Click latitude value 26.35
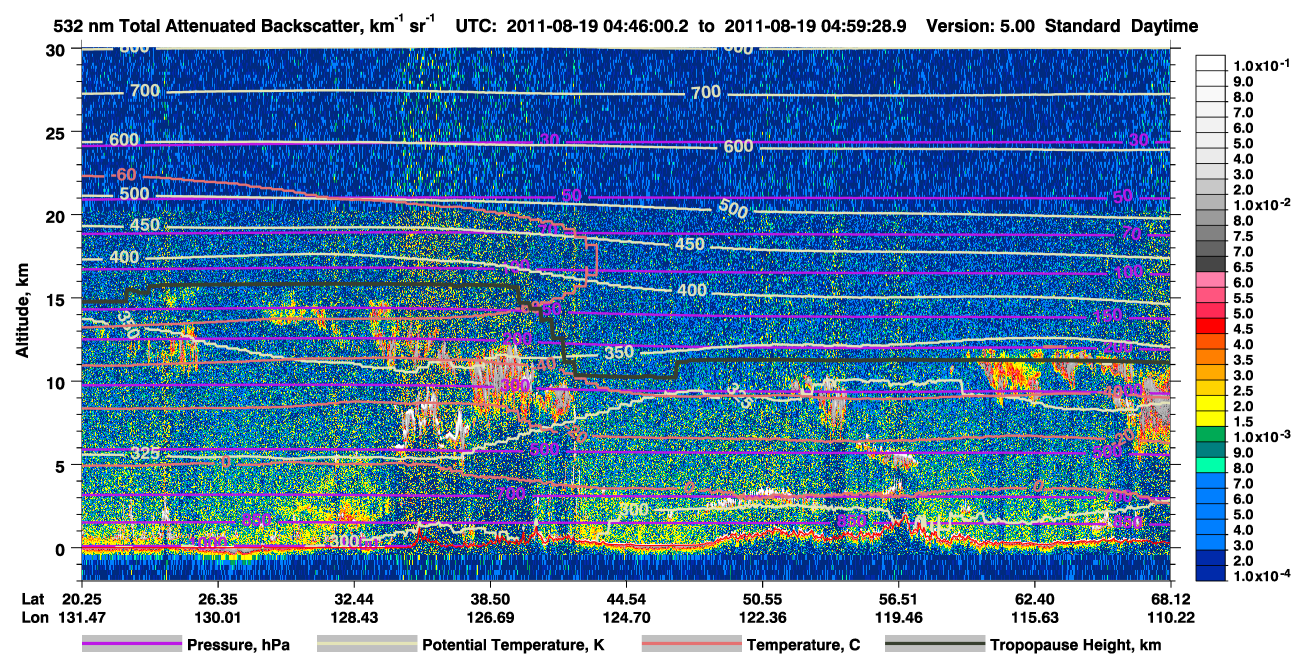 point(216,598)
